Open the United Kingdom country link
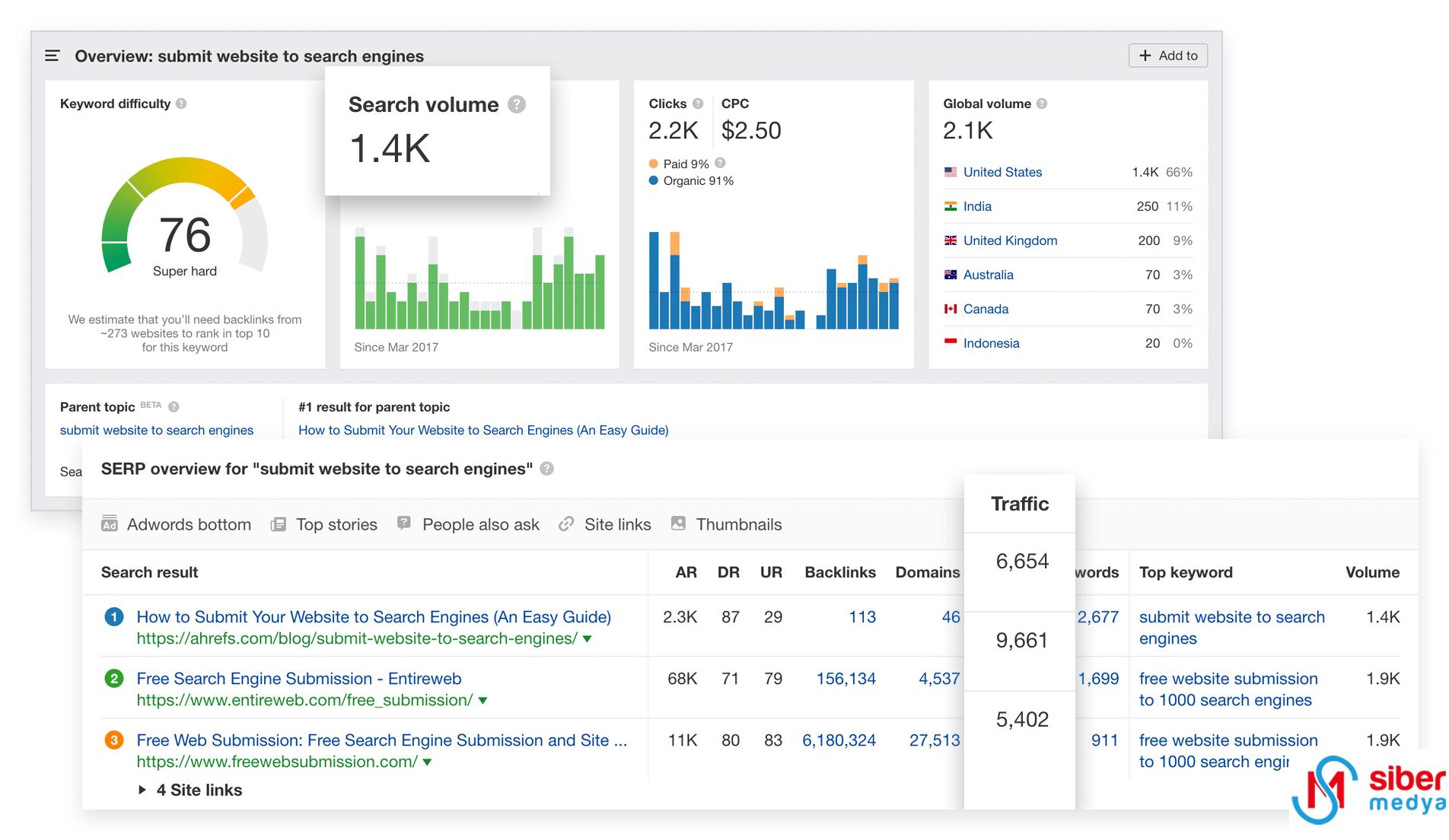The height and width of the screenshot is (840, 1449). pyautogui.click(x=1010, y=240)
